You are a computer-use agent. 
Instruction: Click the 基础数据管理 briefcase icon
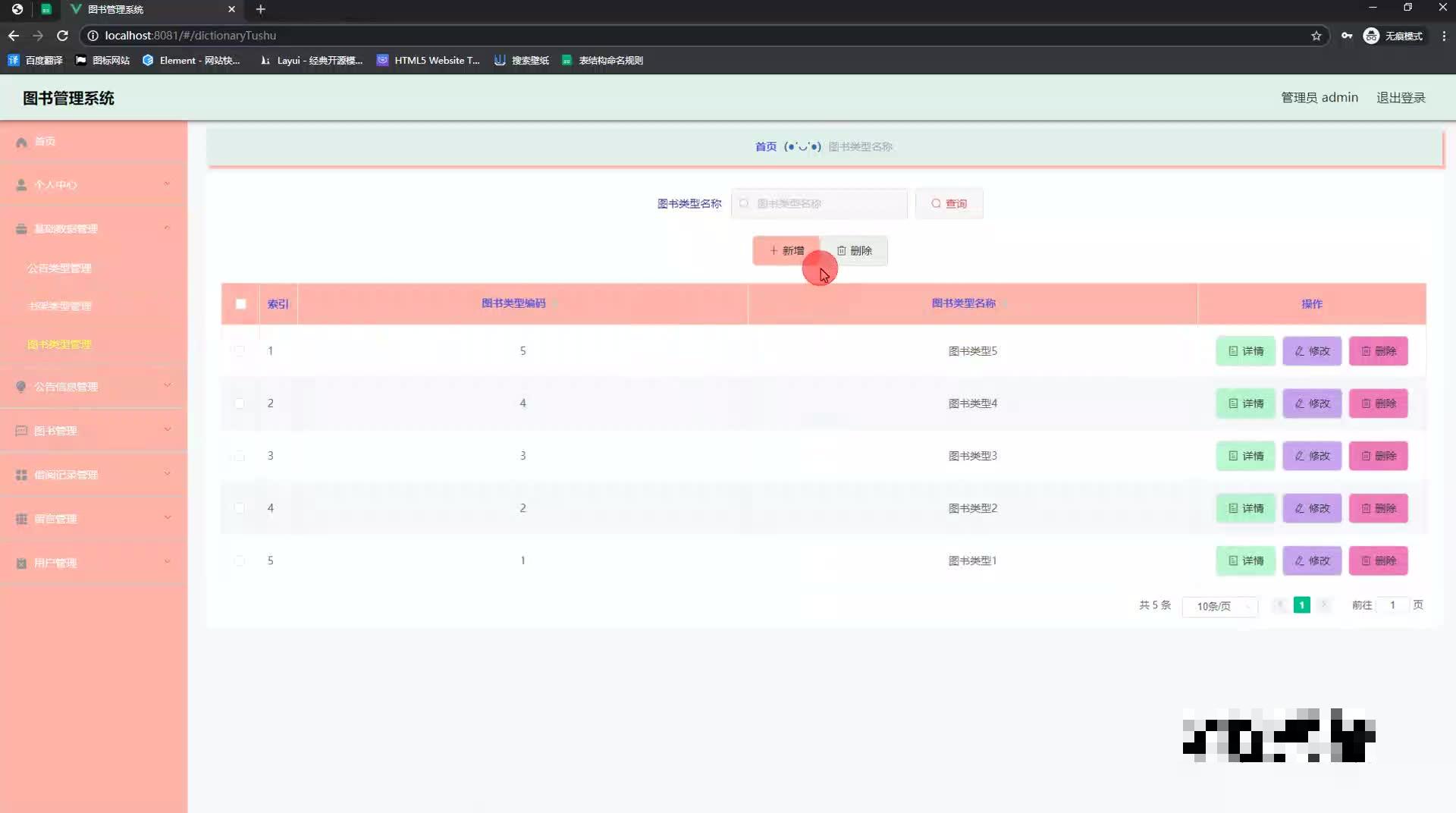[x=20, y=228]
